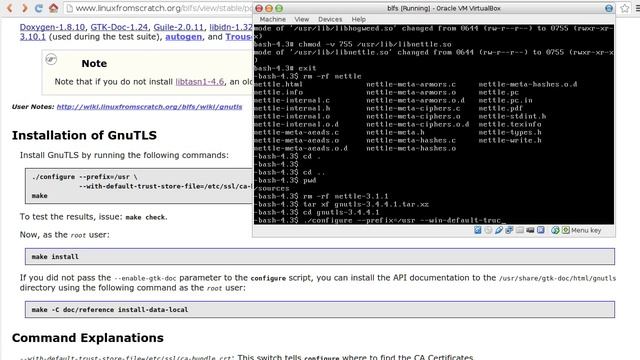Screen dimensions: 640x360
Task: Click the hard disk activity indicator in VirtualBox
Action: [478, 230]
